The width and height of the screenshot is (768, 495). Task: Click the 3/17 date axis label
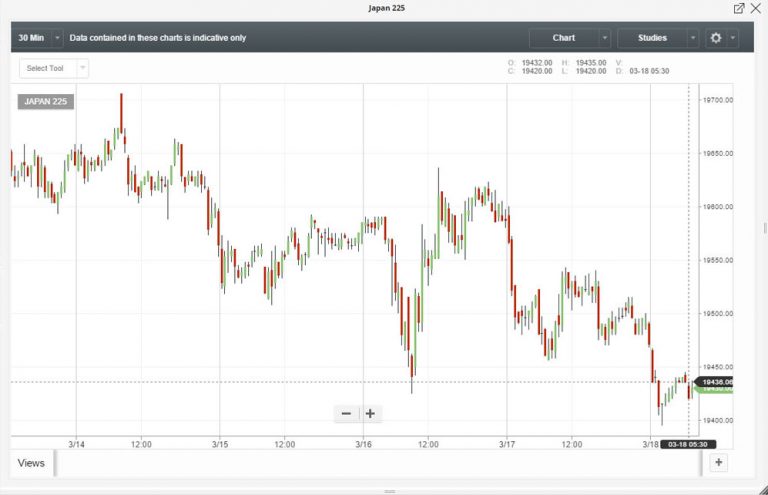click(507, 445)
